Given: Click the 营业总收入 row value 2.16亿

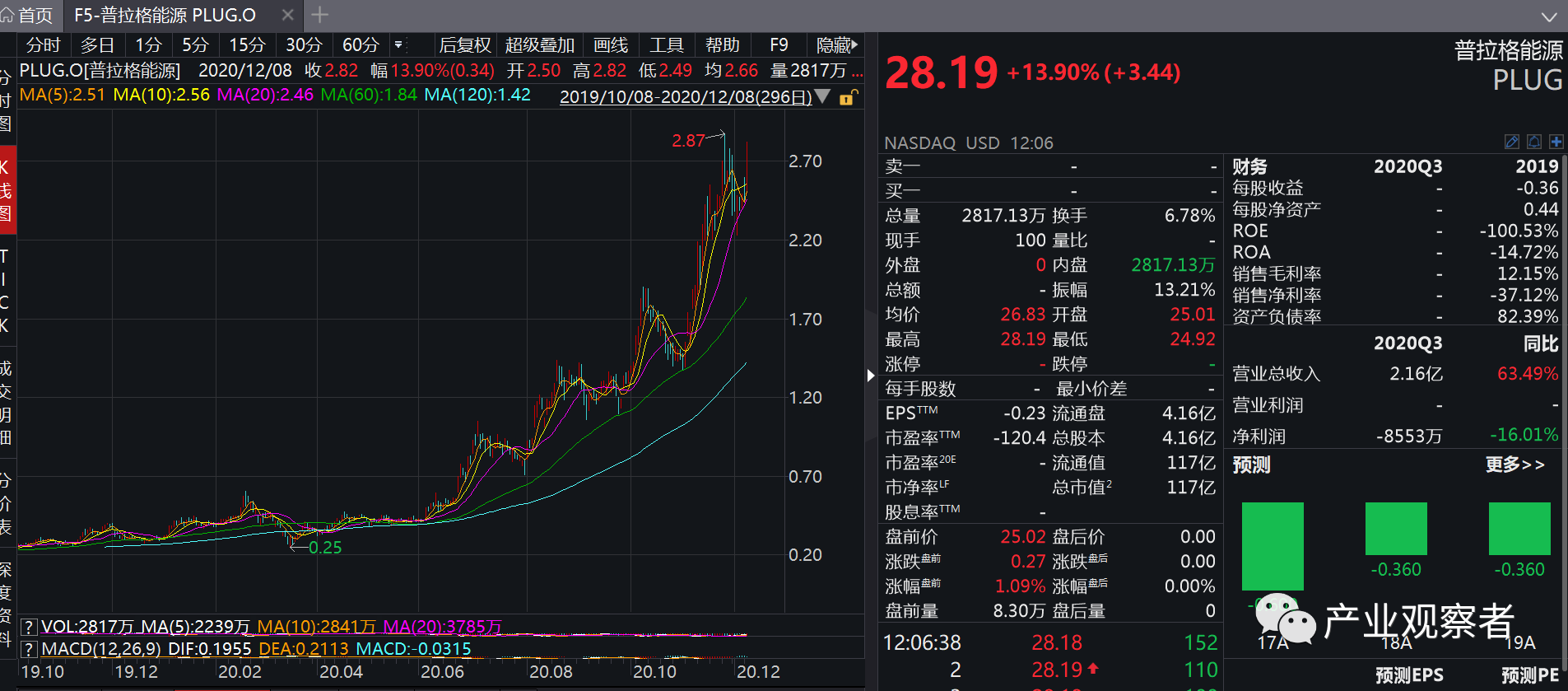Looking at the screenshot, I should (1416, 374).
